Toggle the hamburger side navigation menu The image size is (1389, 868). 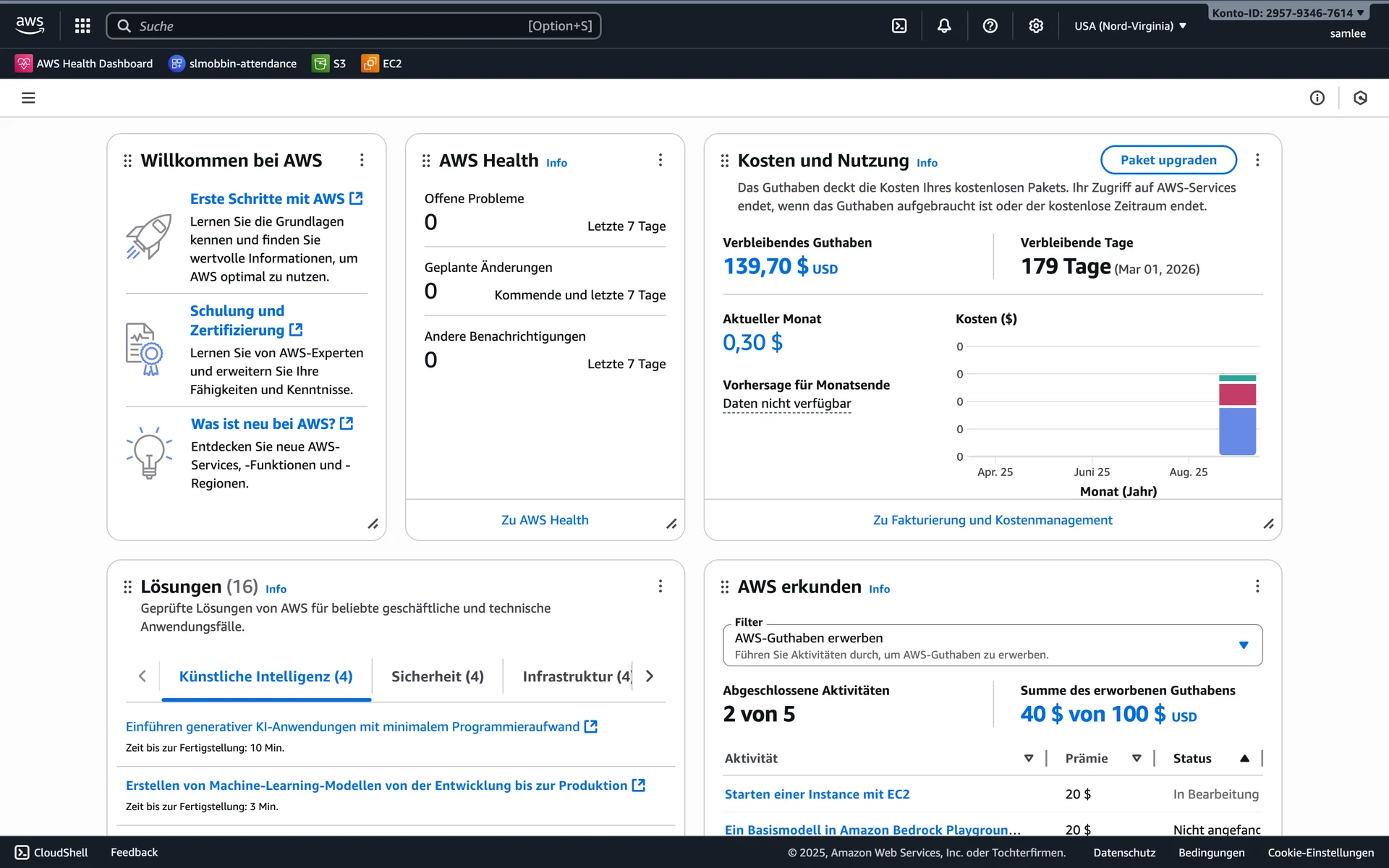28,98
